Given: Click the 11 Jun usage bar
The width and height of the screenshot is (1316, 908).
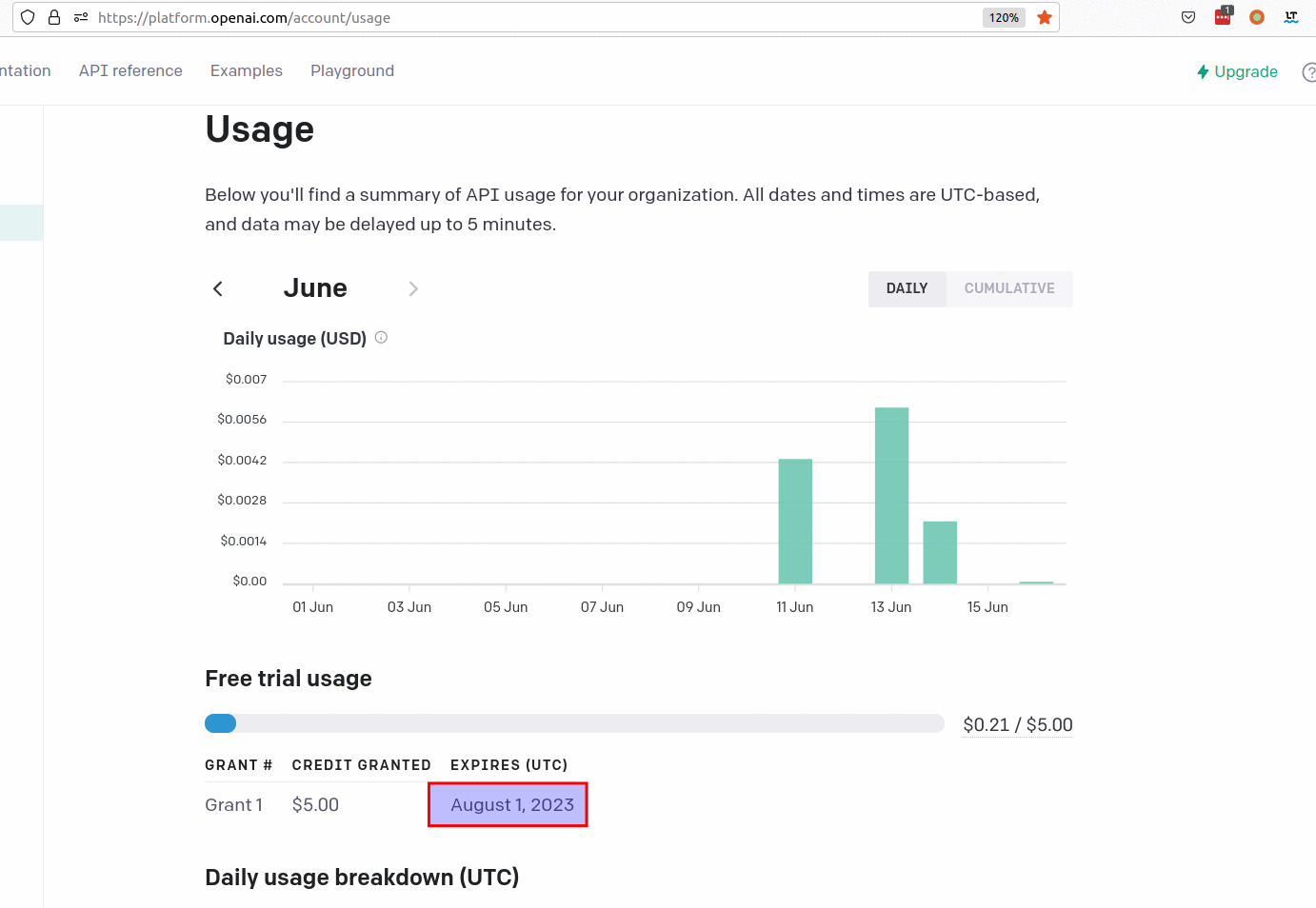Looking at the screenshot, I should [x=795, y=521].
